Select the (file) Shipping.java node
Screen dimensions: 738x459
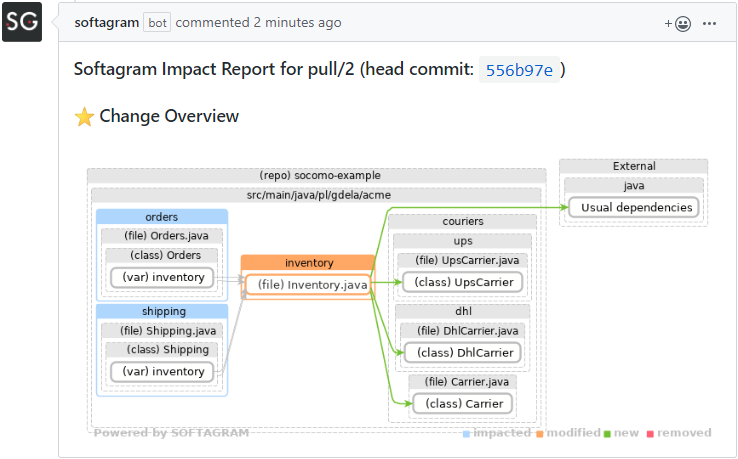[162, 330]
